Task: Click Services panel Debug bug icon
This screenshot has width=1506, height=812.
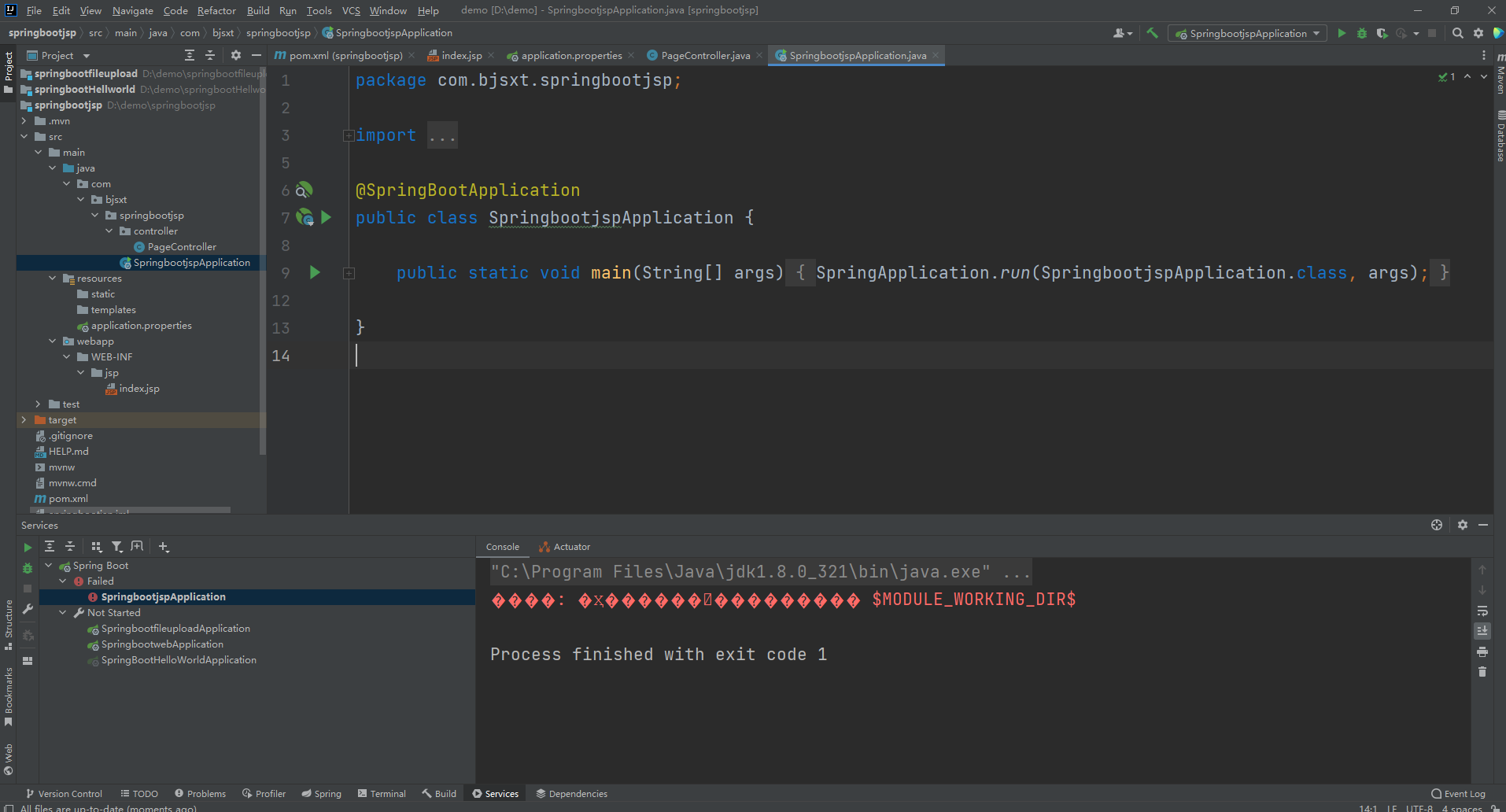Action: click(x=28, y=568)
